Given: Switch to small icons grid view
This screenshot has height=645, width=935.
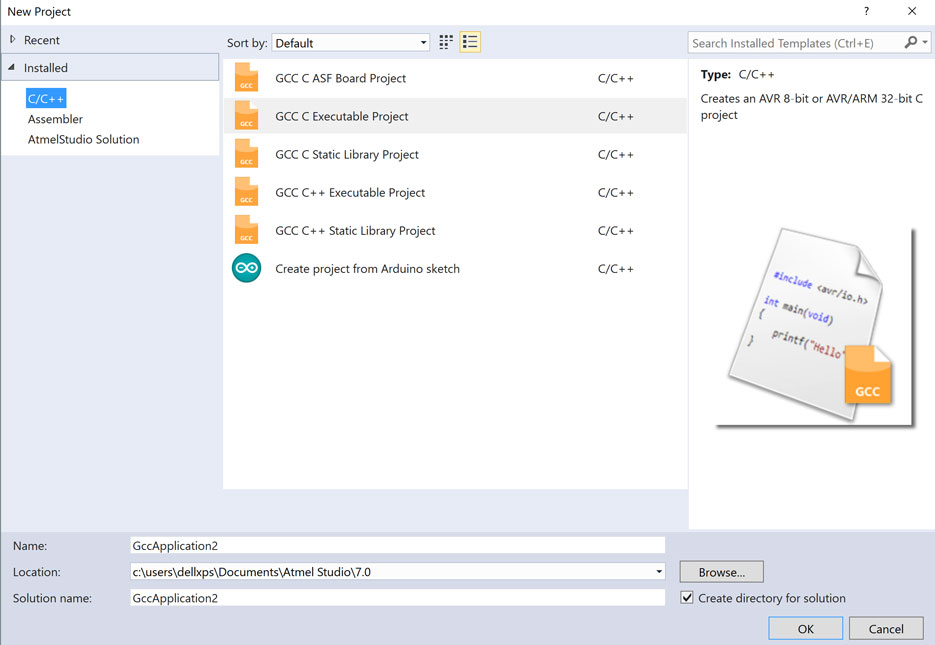Looking at the screenshot, I should (445, 42).
